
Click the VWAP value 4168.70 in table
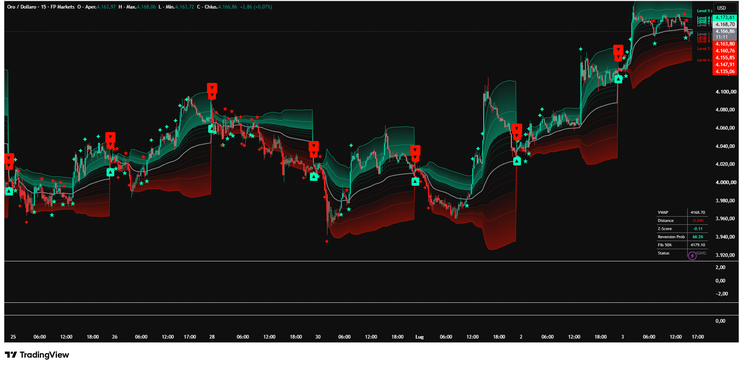coord(698,212)
